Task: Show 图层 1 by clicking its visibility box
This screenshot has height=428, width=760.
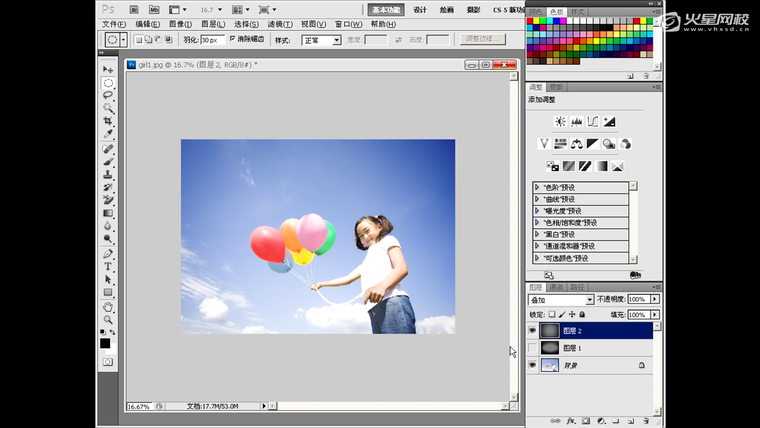Action: coord(532,348)
